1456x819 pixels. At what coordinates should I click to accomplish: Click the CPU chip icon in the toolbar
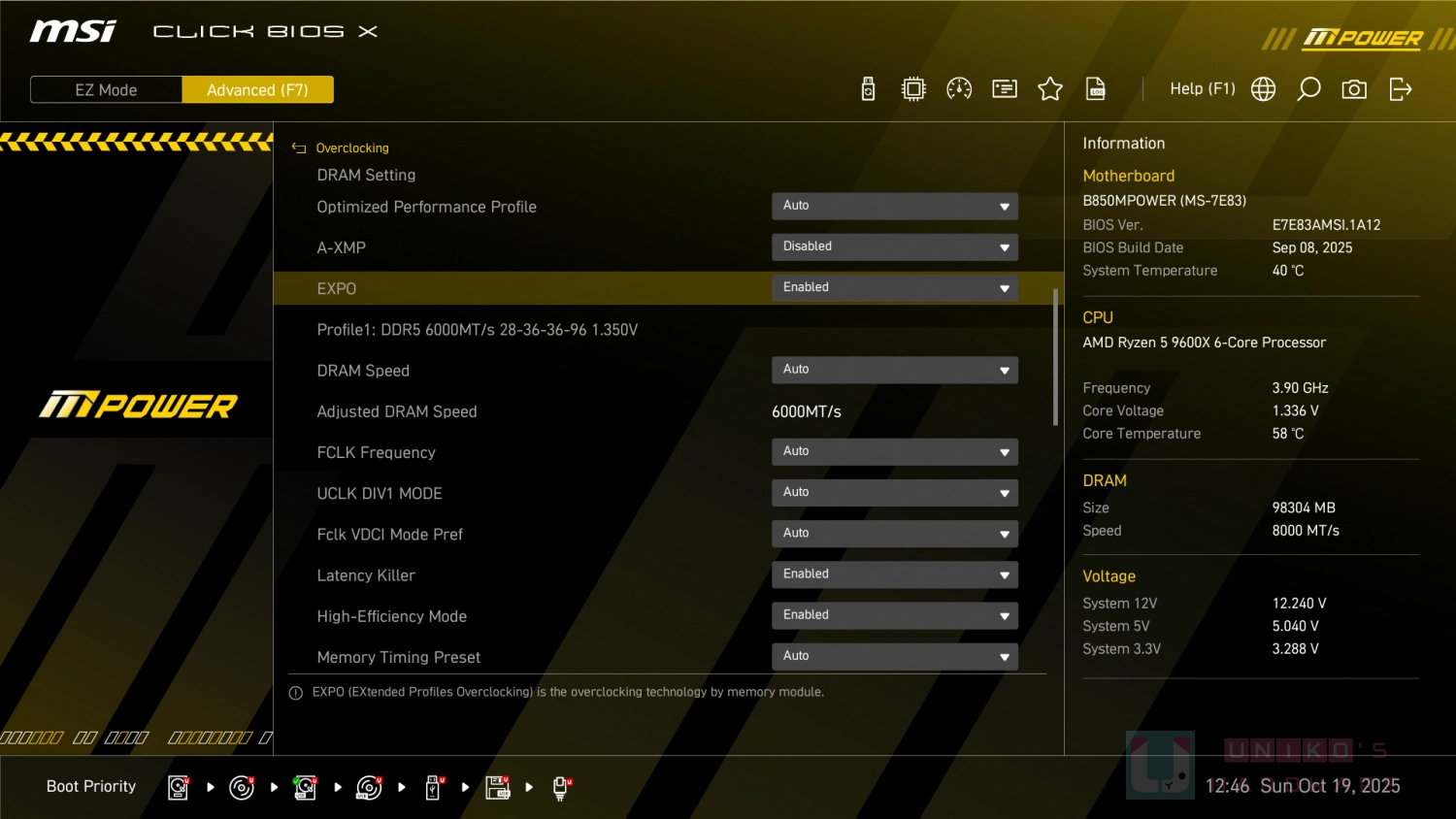coord(913,89)
